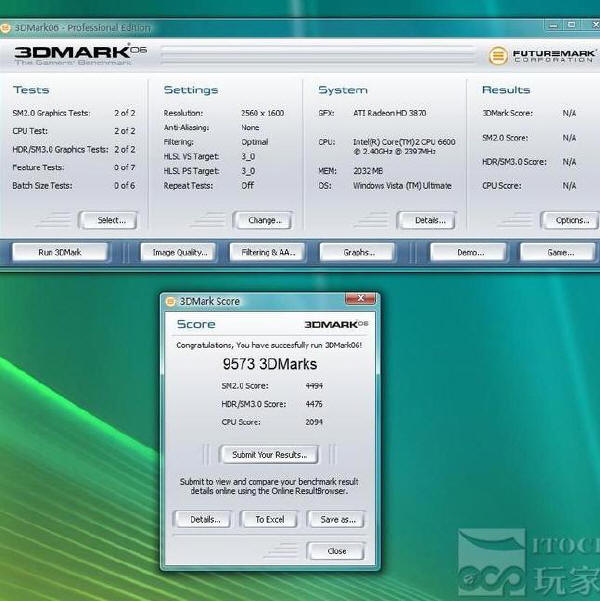Click the Anti-Aliasing value None
600x601 pixels.
pyautogui.click(x=250, y=128)
